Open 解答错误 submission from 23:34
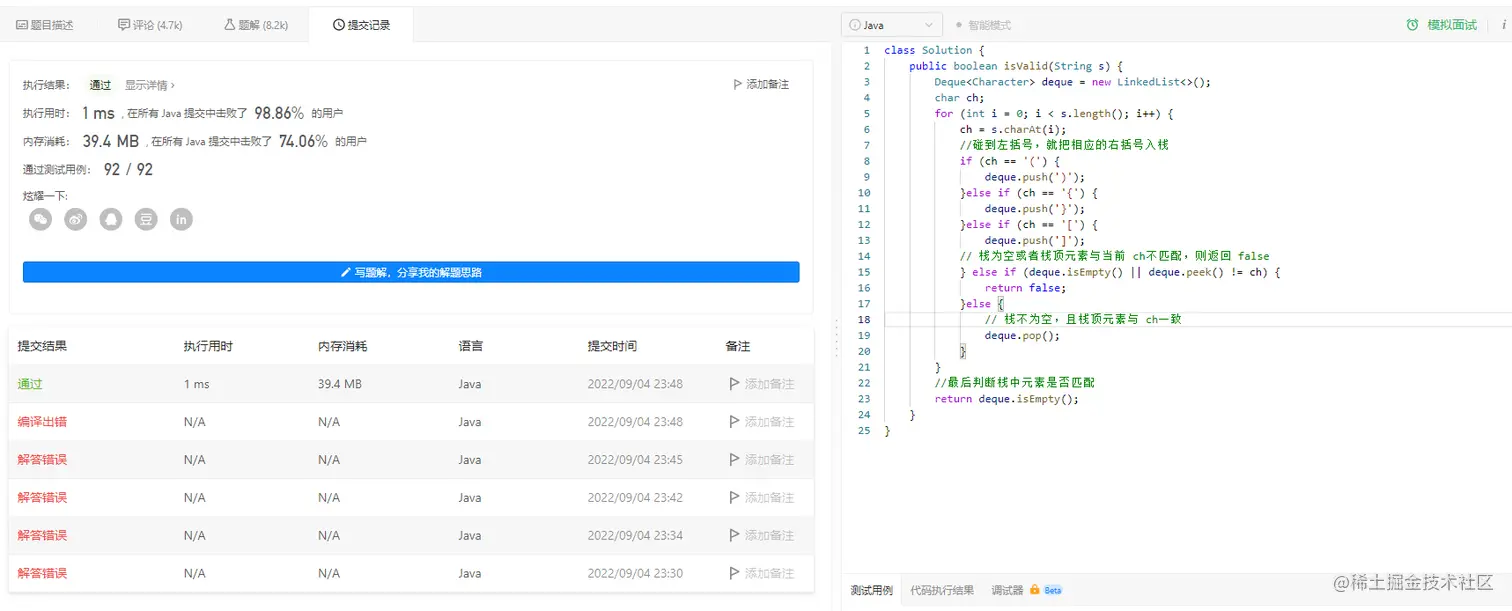Screen dimensions: 1512x611 [x=42, y=536]
